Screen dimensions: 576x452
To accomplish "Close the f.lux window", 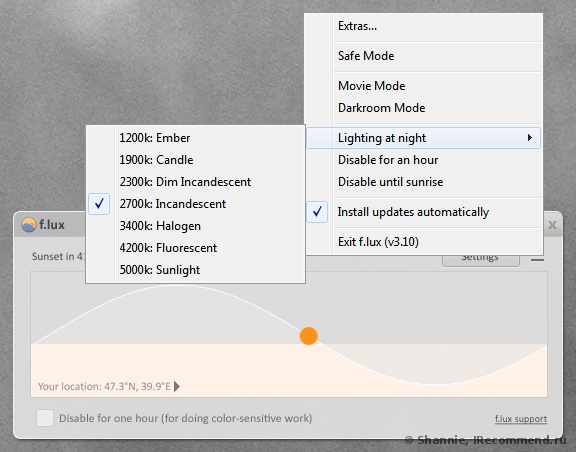I will (552, 225).
